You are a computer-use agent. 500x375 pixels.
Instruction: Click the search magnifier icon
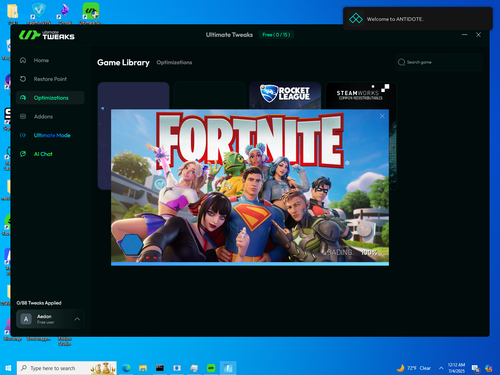401,62
